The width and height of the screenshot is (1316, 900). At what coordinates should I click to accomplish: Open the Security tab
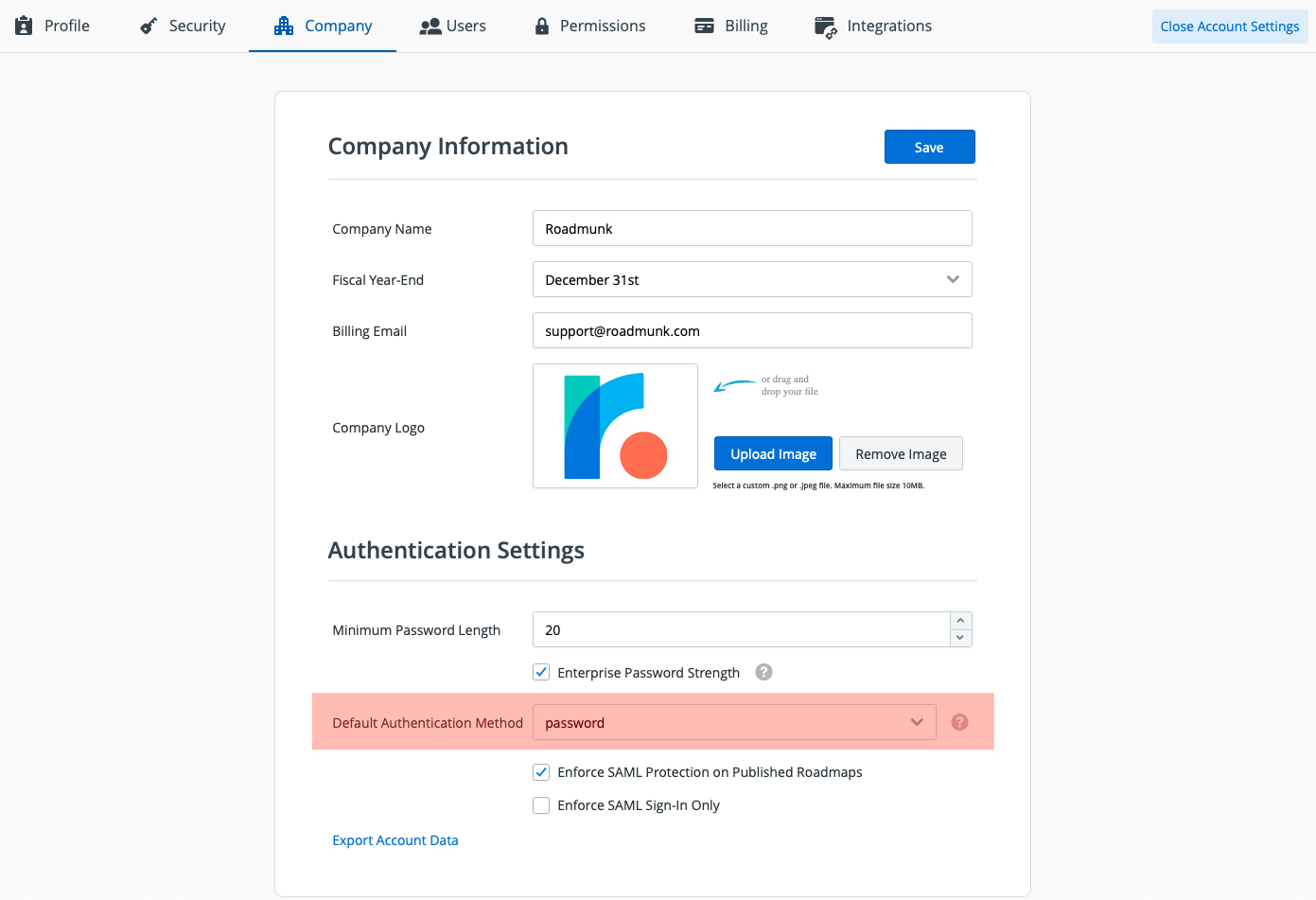(183, 26)
